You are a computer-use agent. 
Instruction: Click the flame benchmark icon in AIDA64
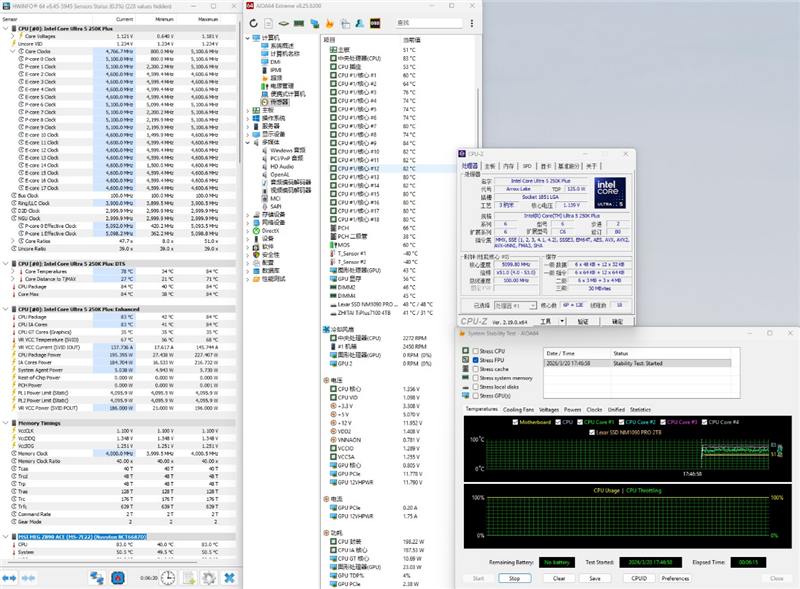(x=328, y=22)
